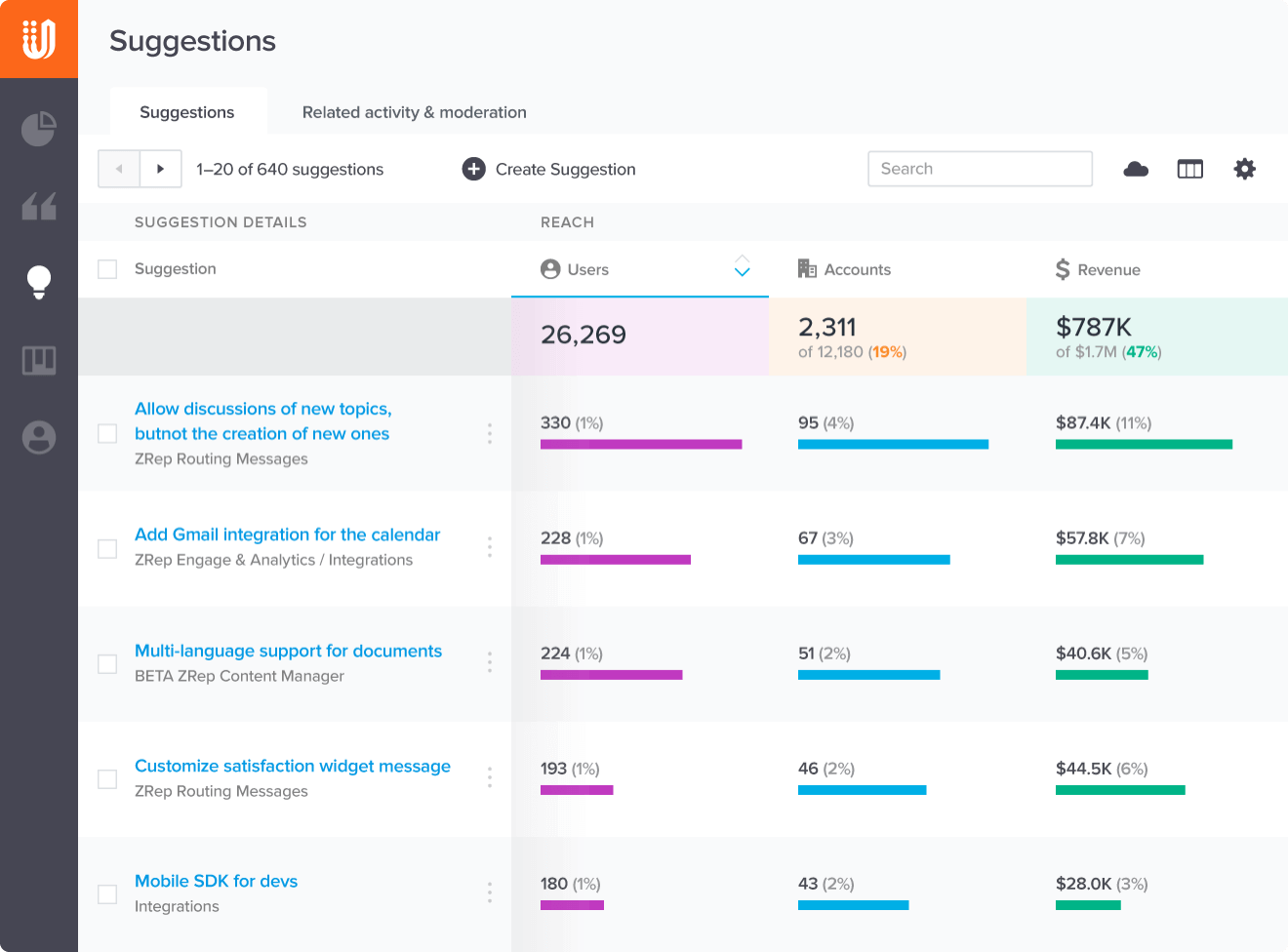Open the column layout icon
Image resolution: width=1288 pixels, height=952 pixels.
point(1190,169)
